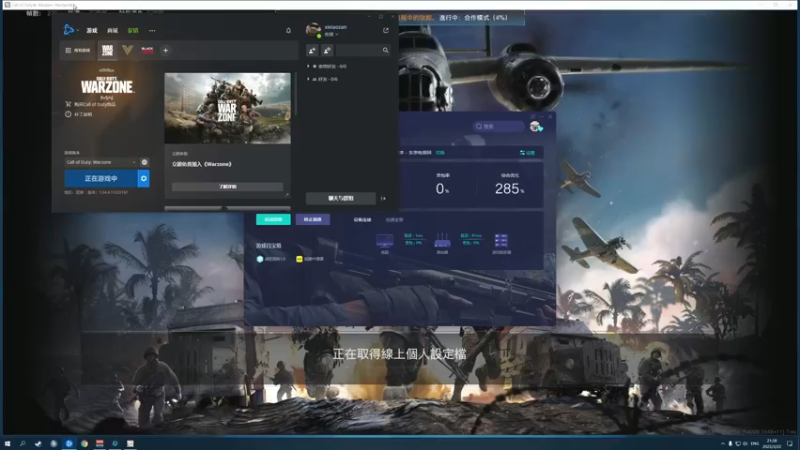Click the profile avatar of xixiaozan
Screen dimensions: 800x450
tap(313, 30)
